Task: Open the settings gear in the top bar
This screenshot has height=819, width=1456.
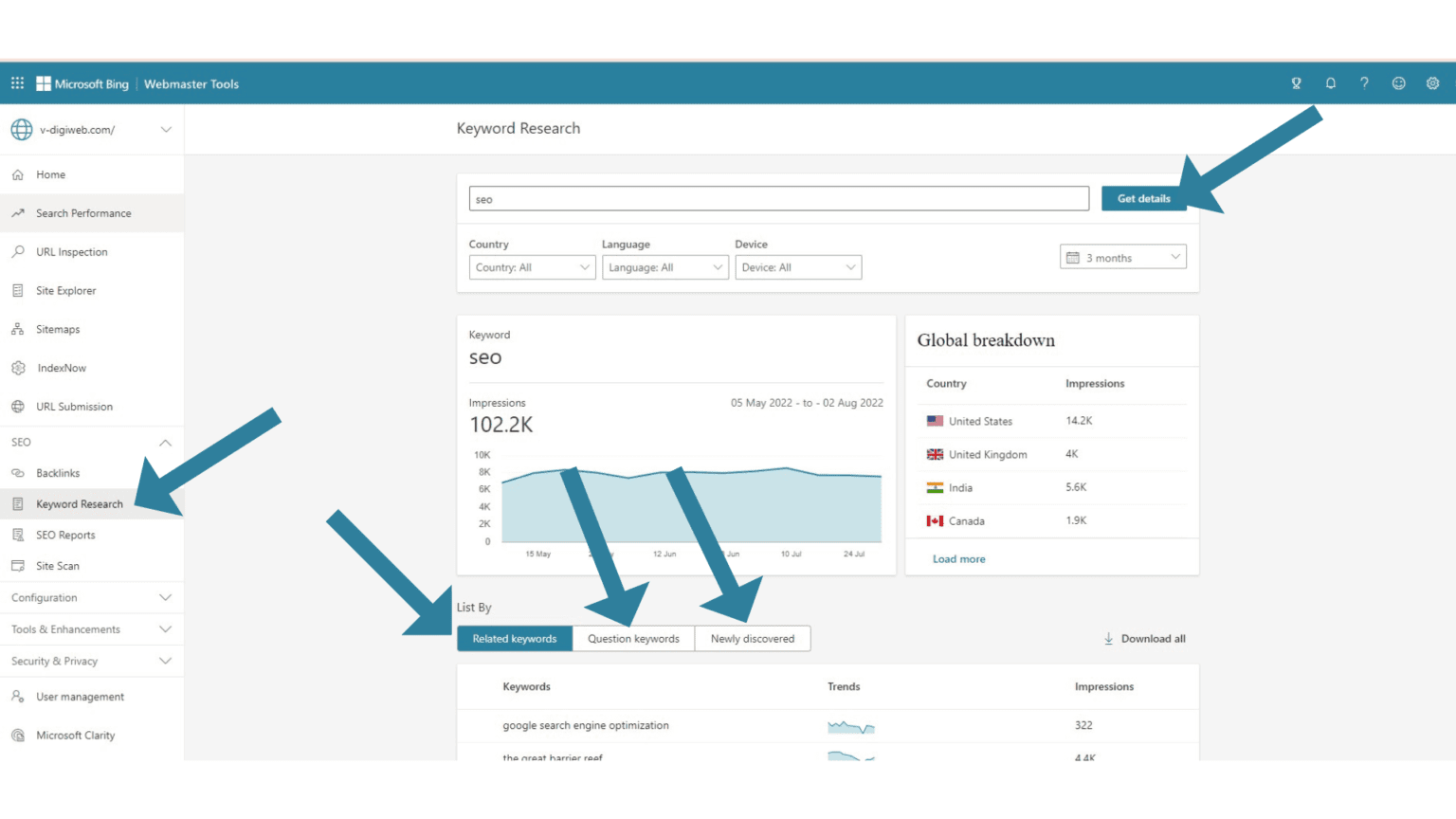Action: pyautogui.click(x=1432, y=82)
